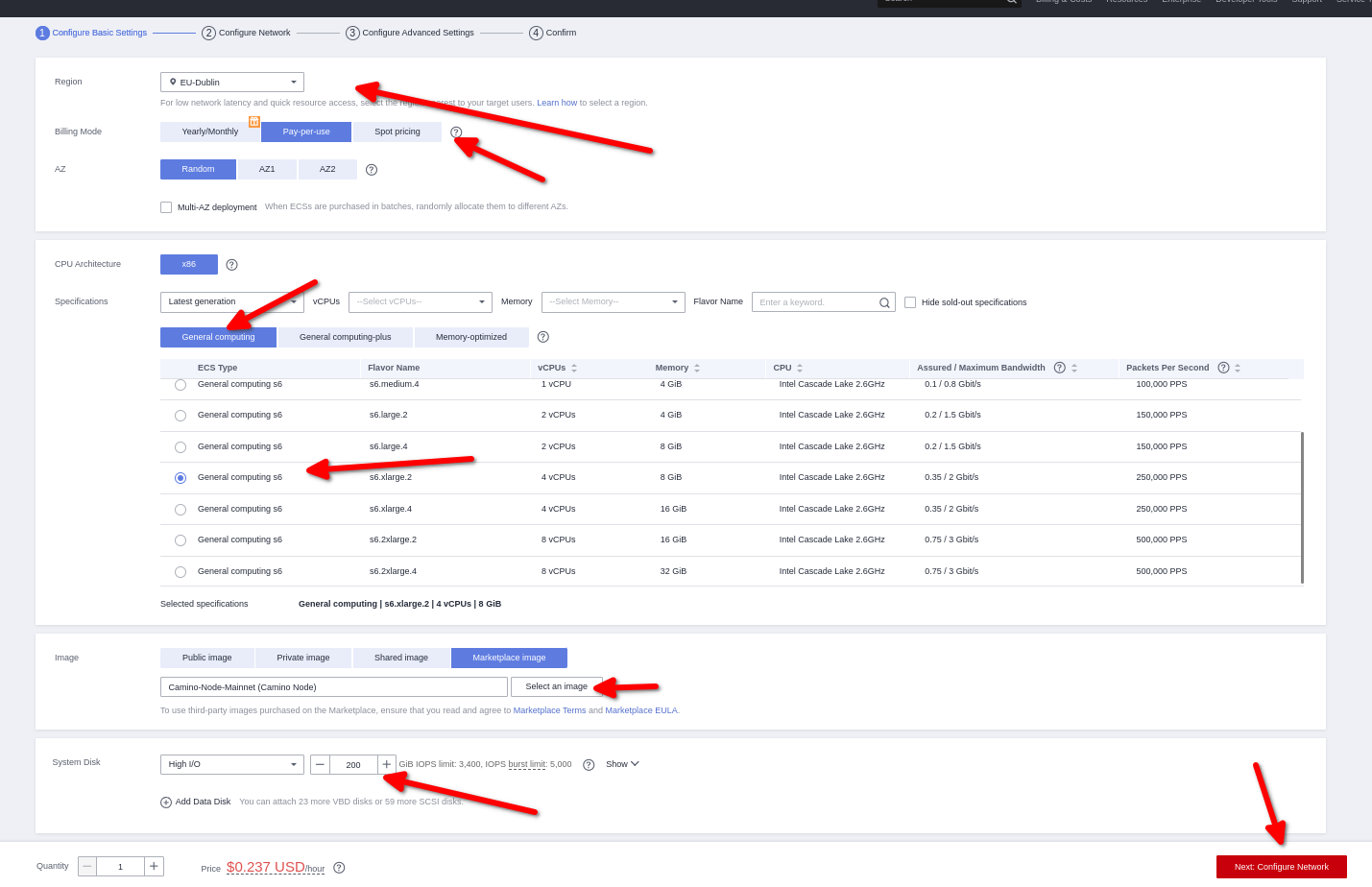Click the Flavor Name keyword input field
This screenshot has height=887, width=1372.
(816, 302)
